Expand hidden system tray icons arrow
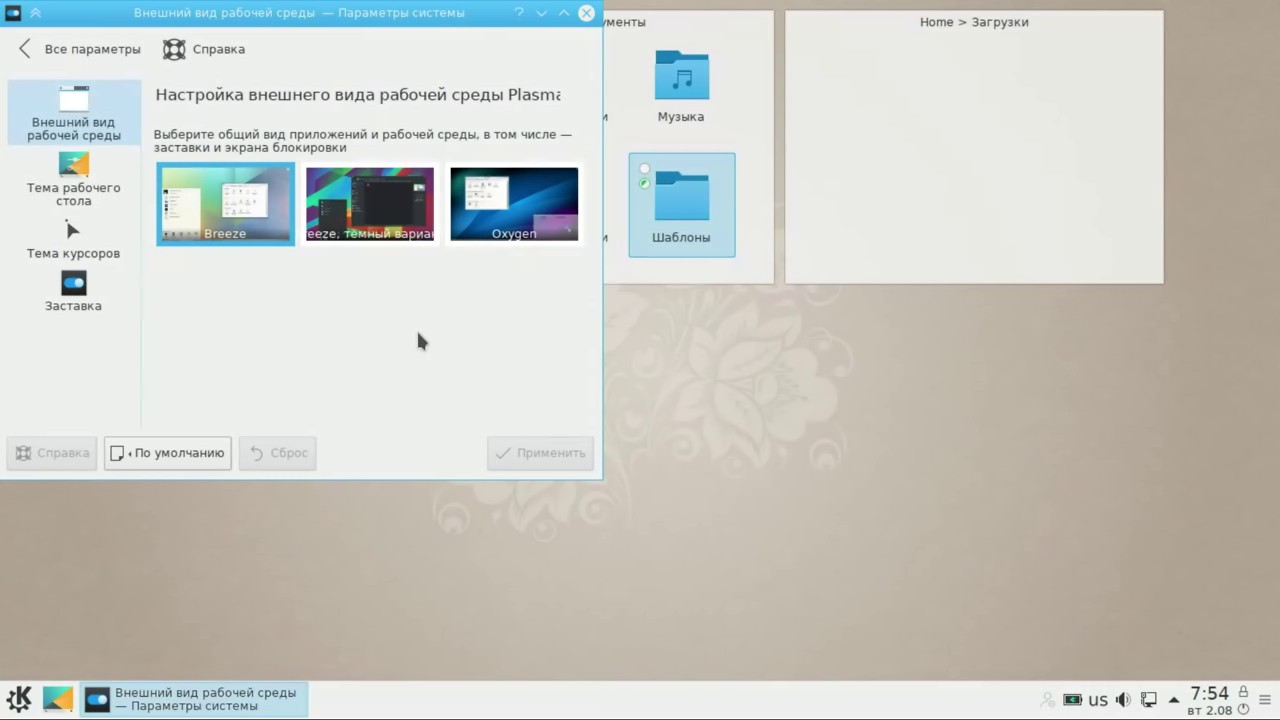This screenshot has height=720, width=1280. pyautogui.click(x=1173, y=700)
